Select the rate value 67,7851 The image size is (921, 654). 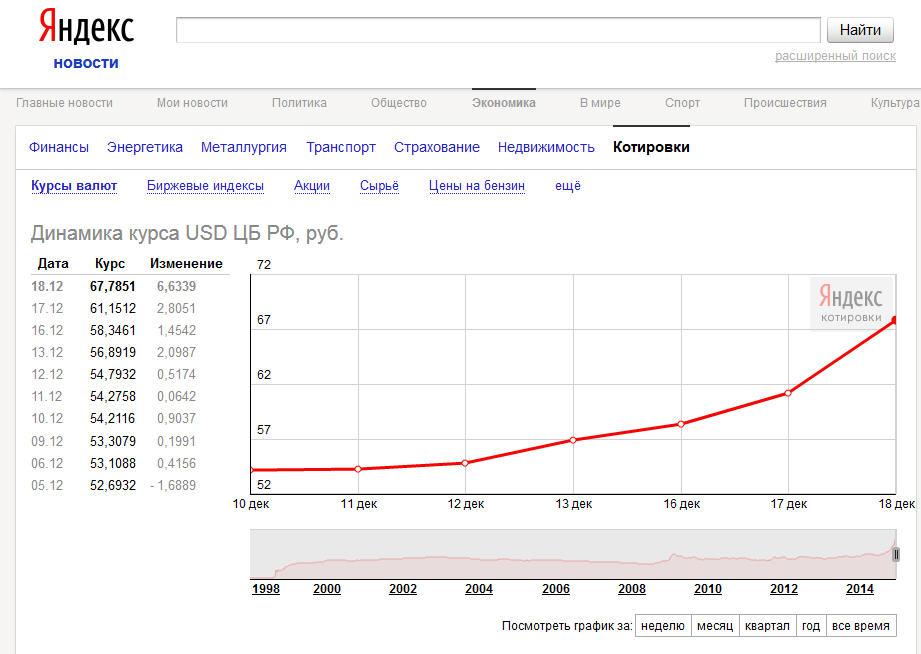pos(113,286)
